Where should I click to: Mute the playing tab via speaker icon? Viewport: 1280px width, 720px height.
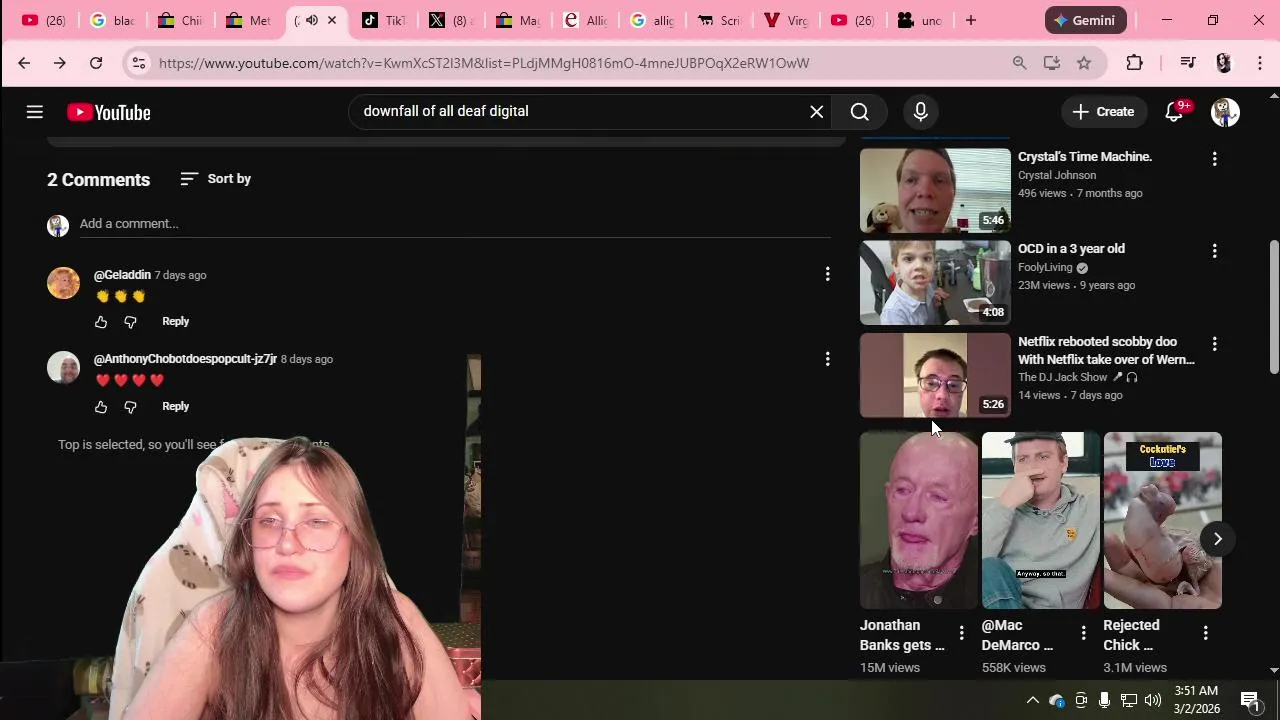(312, 20)
